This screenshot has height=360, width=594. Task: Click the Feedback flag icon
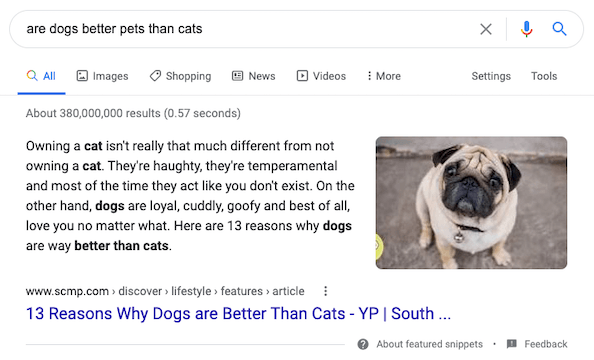(511, 344)
